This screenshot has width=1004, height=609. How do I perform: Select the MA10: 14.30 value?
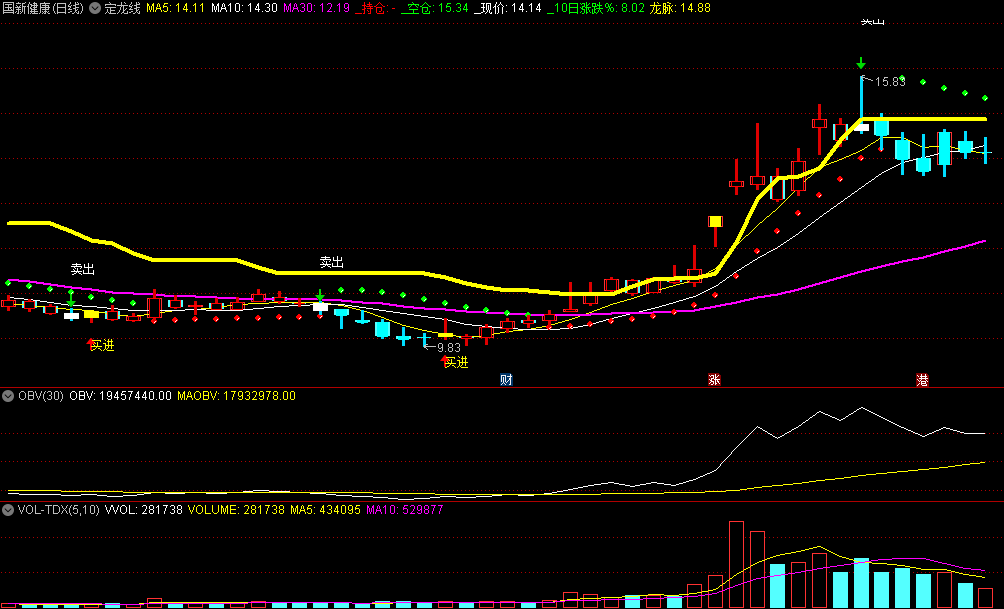pyautogui.click(x=244, y=8)
